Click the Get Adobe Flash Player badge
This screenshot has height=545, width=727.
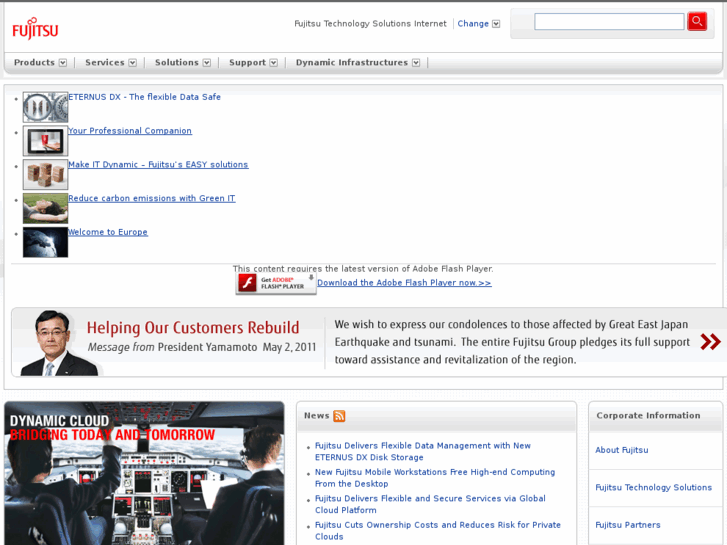point(276,283)
